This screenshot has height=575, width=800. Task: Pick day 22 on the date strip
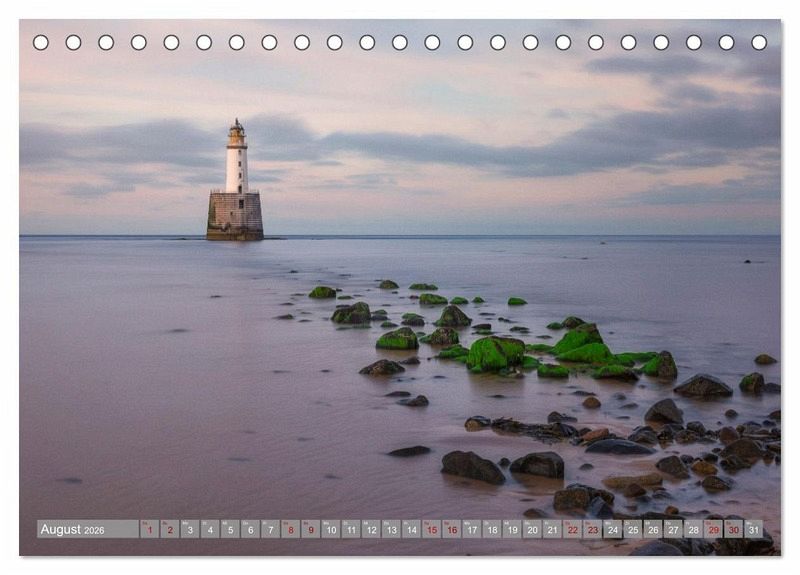point(572,529)
